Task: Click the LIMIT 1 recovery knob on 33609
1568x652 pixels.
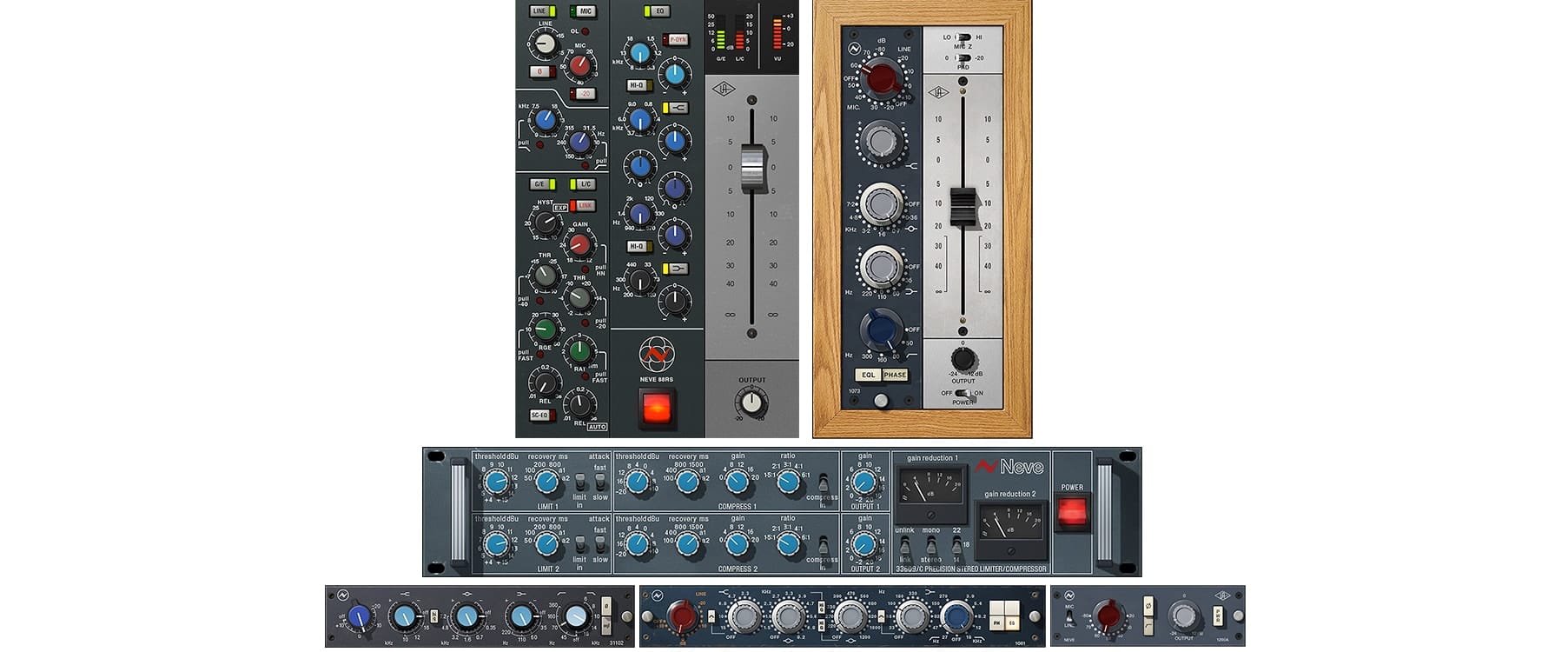Action: (x=546, y=482)
